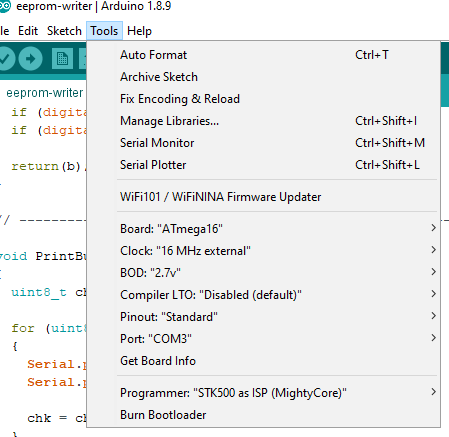The height and width of the screenshot is (437, 449).
Task: Click Get Board Info
Action: [x=263, y=361]
